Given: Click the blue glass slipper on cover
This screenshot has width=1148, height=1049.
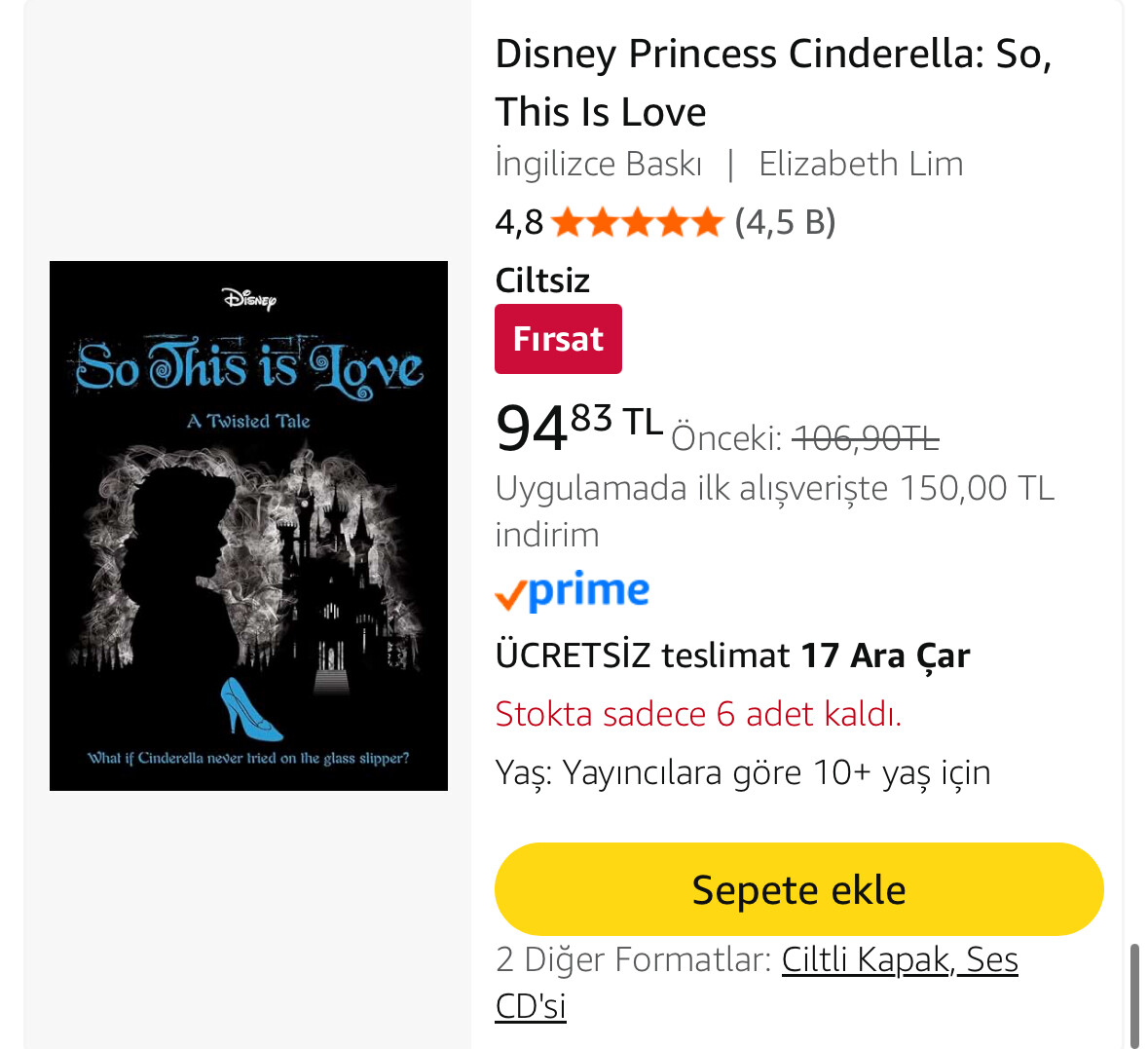Looking at the screenshot, I should (249, 708).
